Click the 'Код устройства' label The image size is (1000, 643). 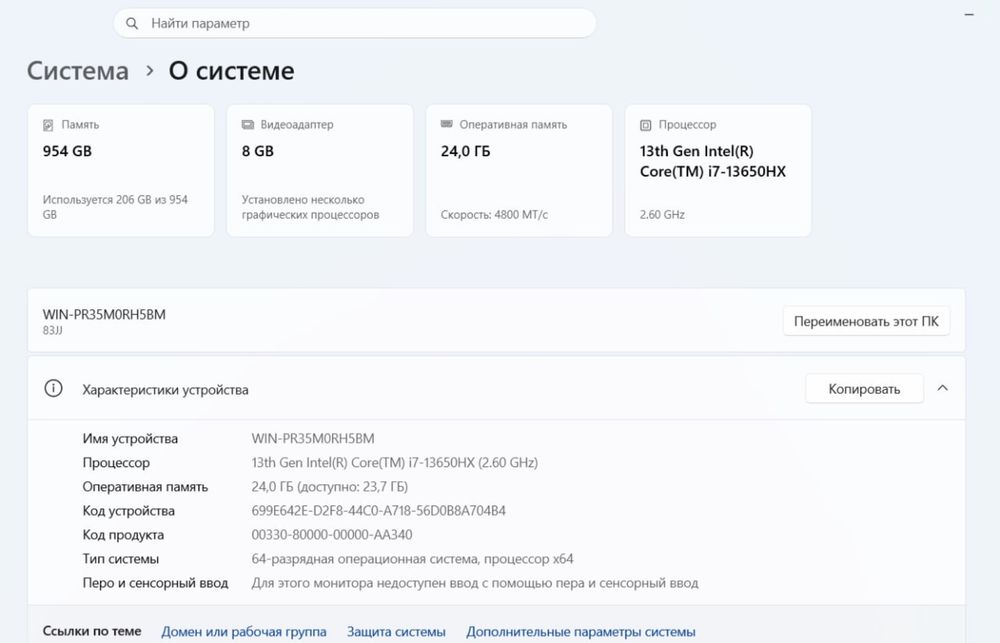click(x=128, y=511)
